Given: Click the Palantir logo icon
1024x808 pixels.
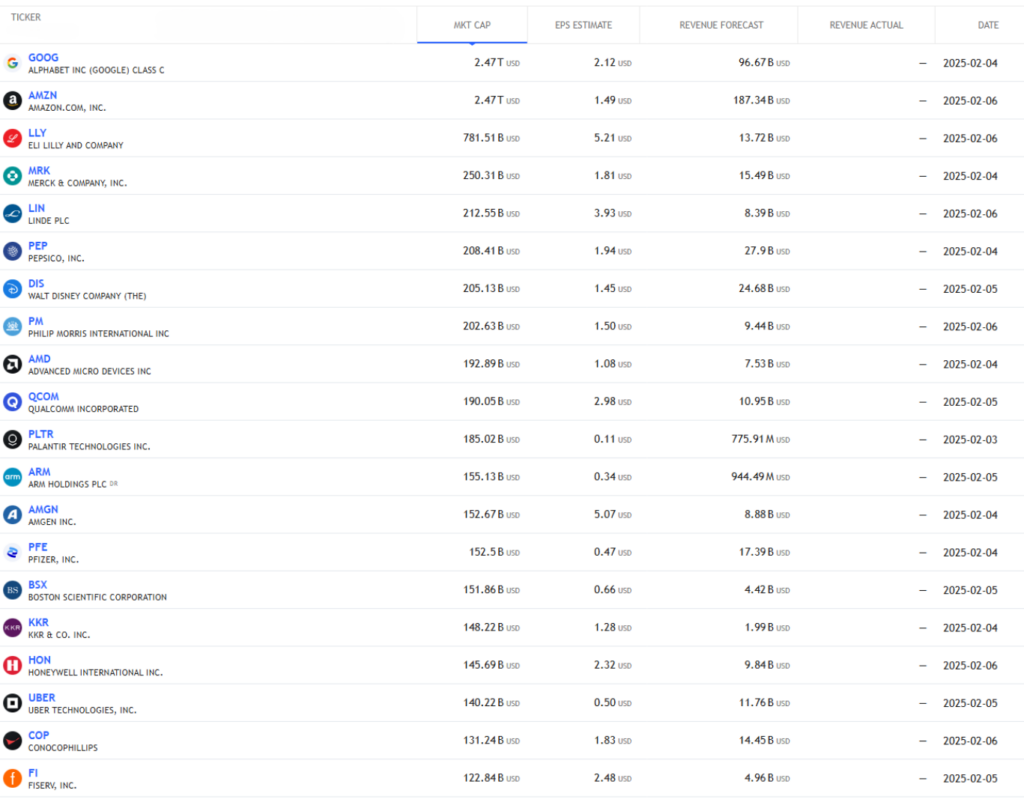Looking at the screenshot, I should coord(12,440).
